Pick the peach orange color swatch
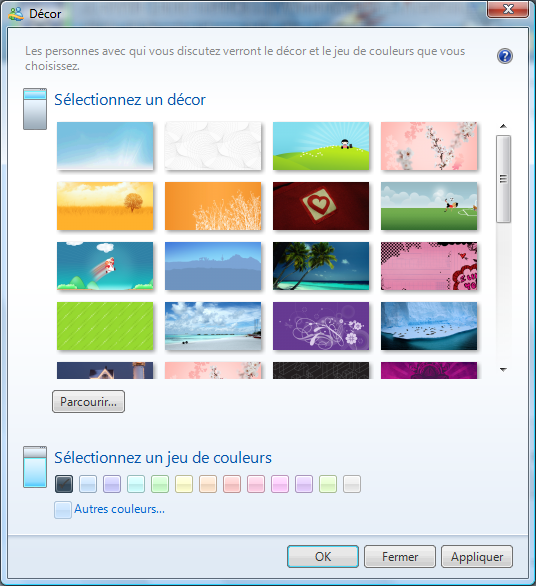536x586 pixels. [208, 484]
